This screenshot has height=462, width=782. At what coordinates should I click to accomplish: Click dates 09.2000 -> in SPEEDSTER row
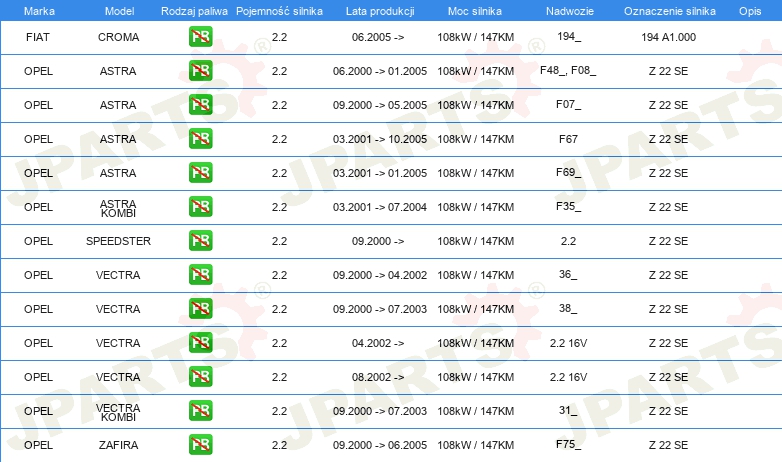pyautogui.click(x=378, y=241)
